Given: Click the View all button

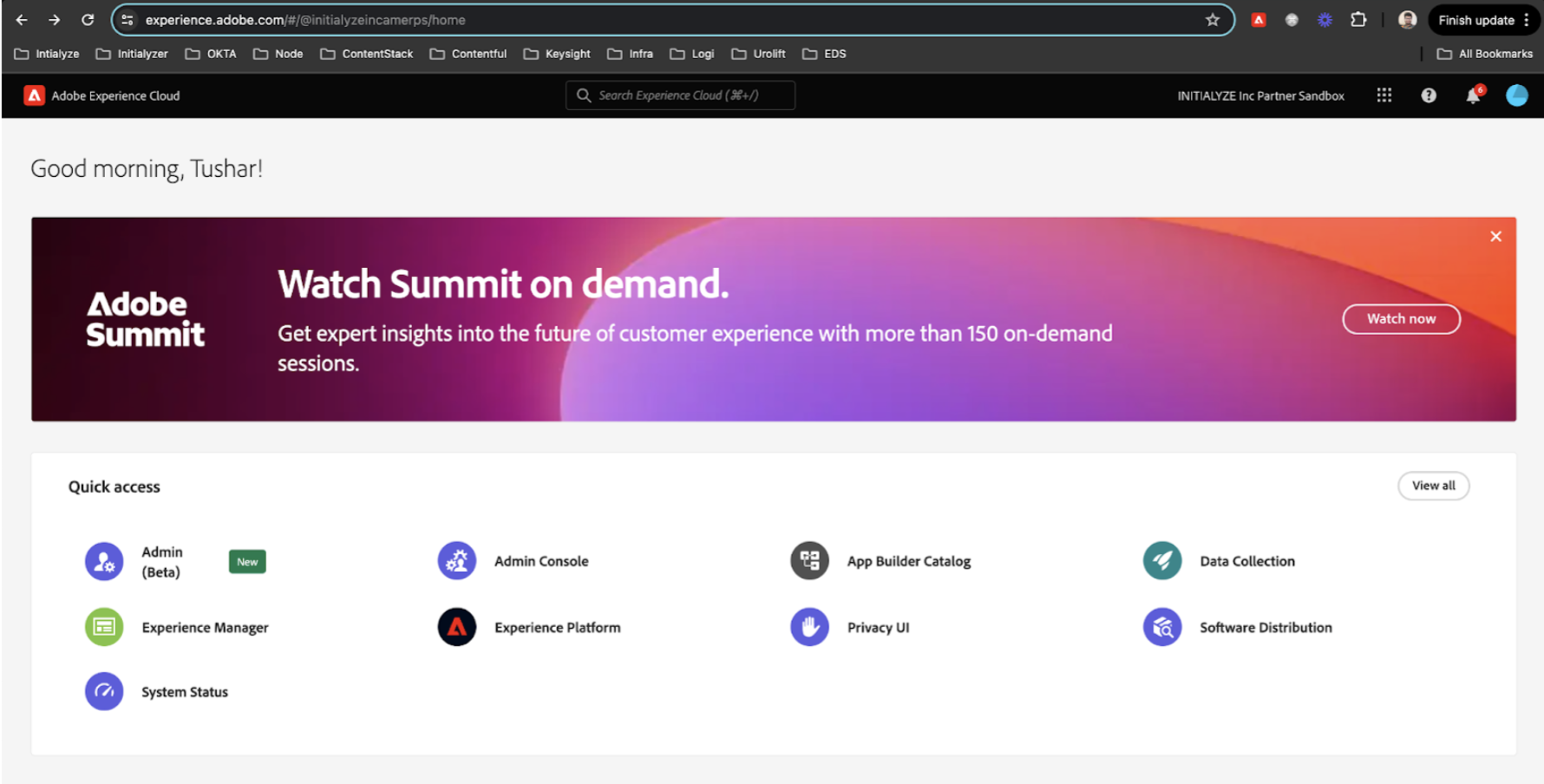Looking at the screenshot, I should pyautogui.click(x=1433, y=486).
